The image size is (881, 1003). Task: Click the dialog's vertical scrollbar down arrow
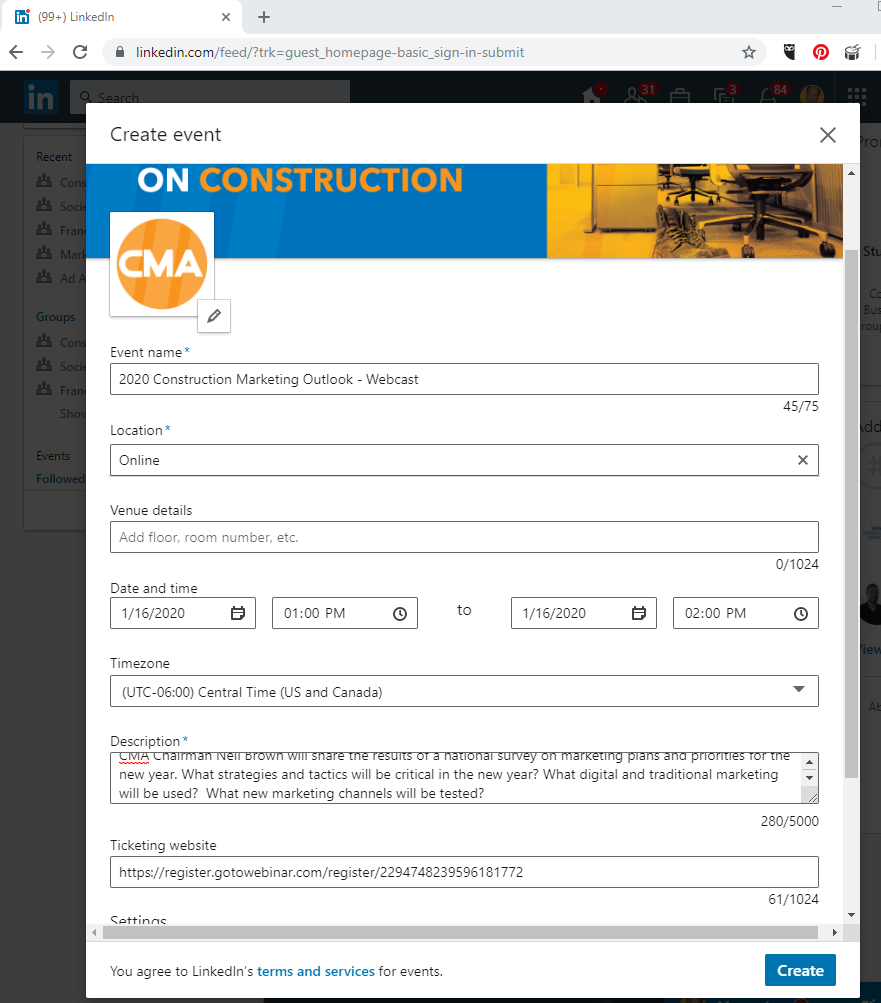851,915
